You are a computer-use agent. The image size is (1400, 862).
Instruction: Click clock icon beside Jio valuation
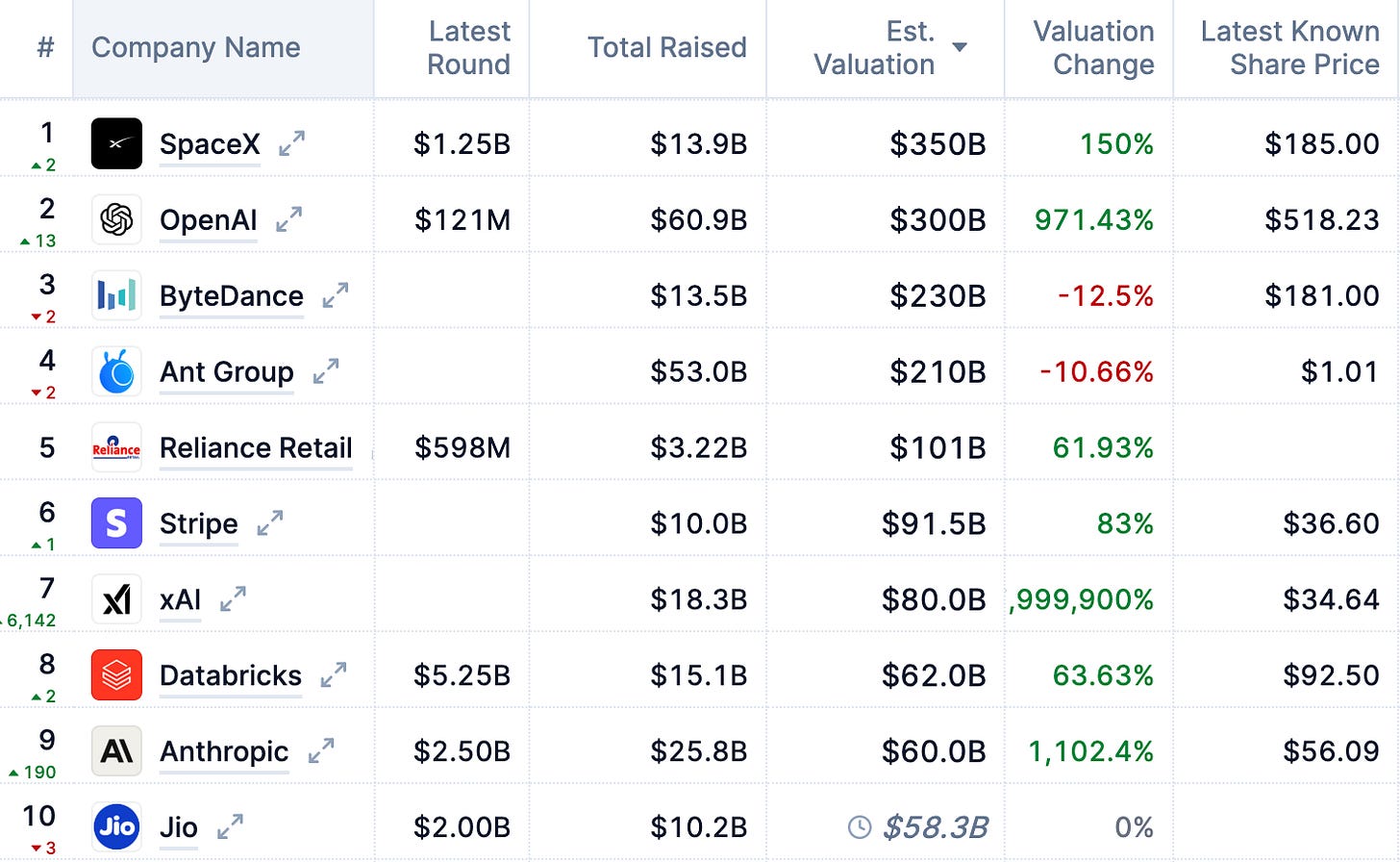click(860, 827)
